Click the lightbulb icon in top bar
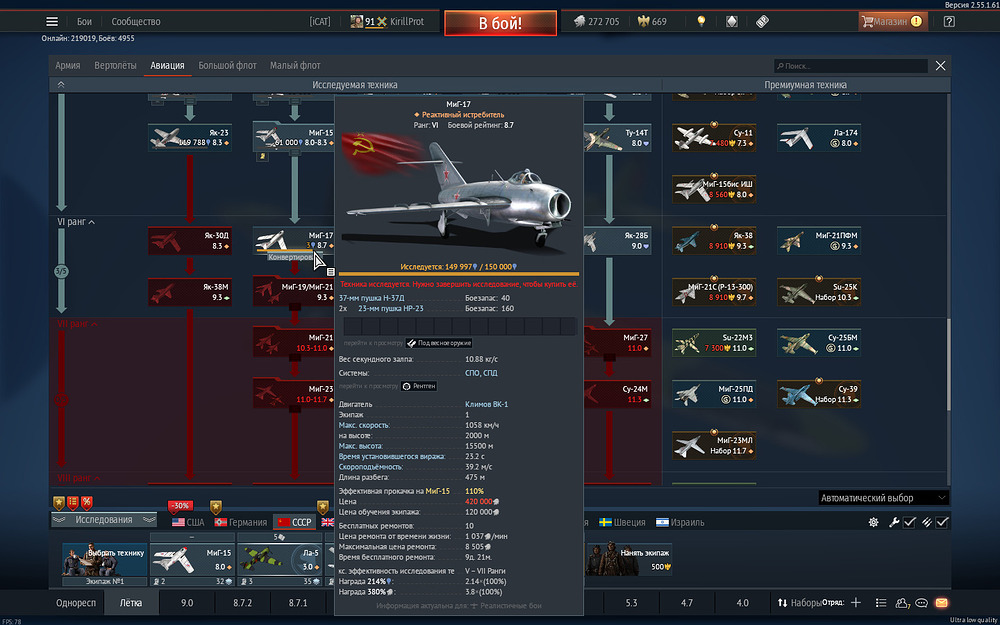 (702, 22)
